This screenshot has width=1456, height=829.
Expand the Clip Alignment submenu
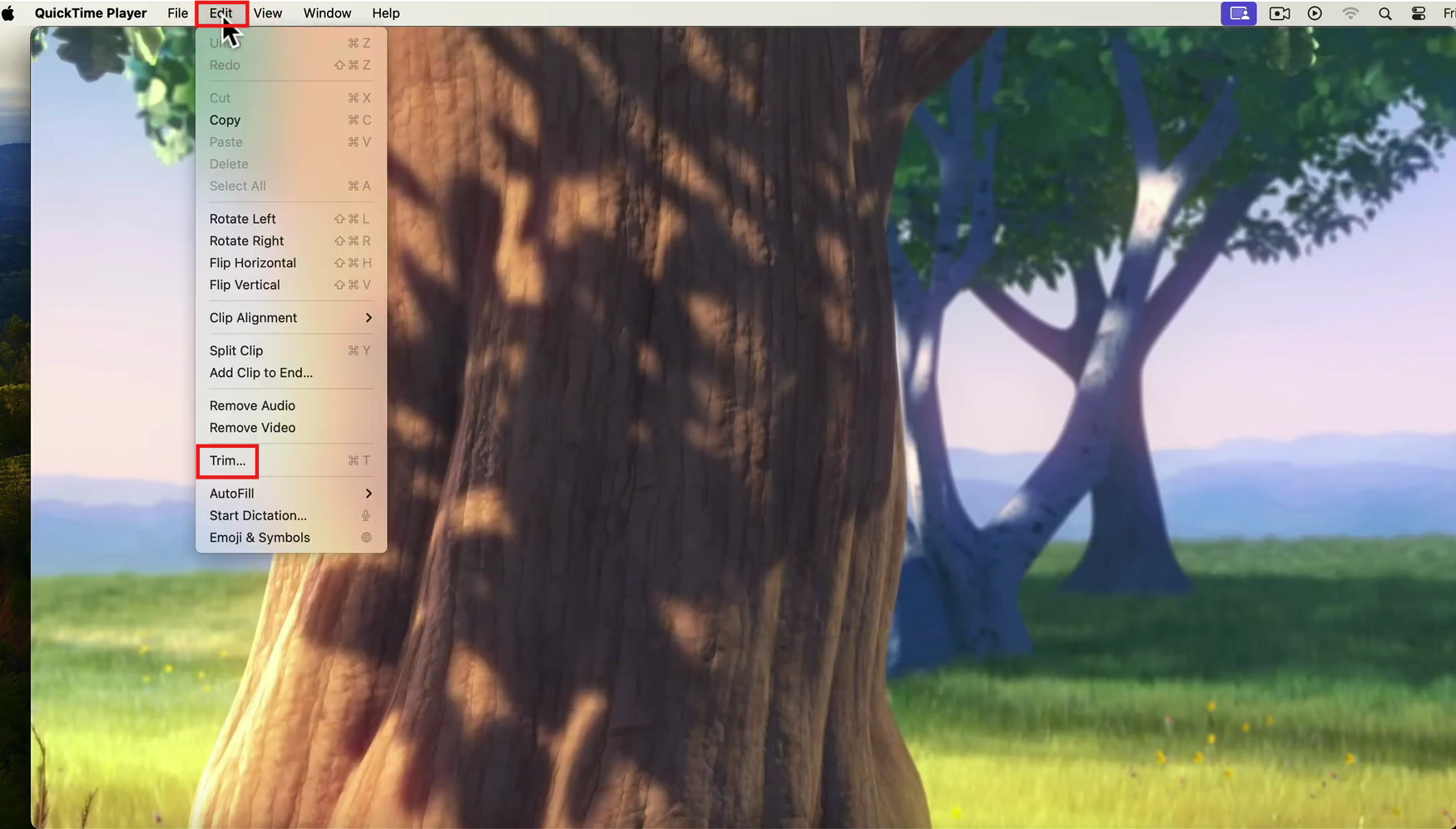click(x=290, y=318)
